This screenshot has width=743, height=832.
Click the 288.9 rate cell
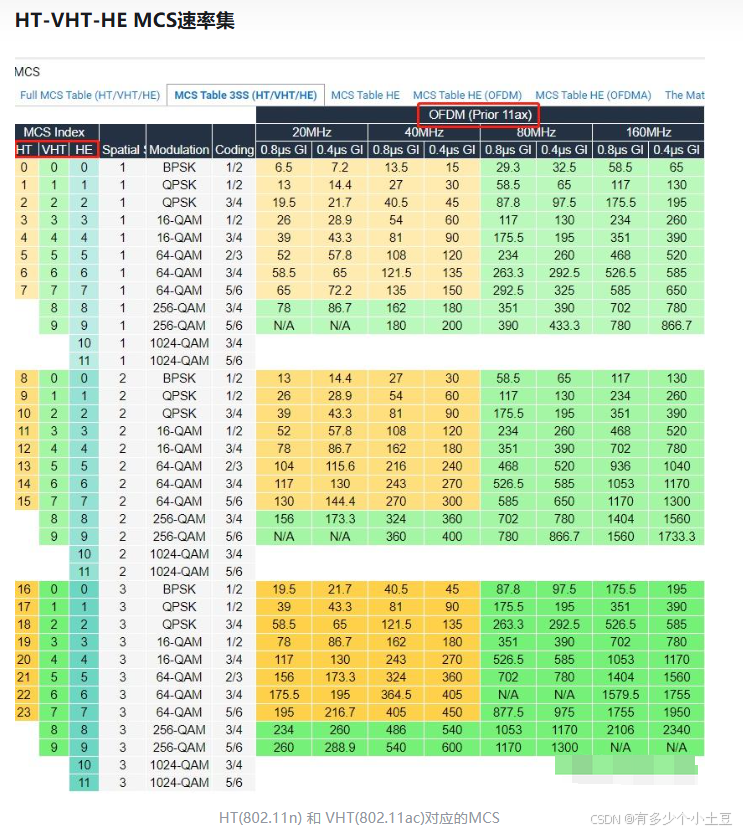[340, 747]
